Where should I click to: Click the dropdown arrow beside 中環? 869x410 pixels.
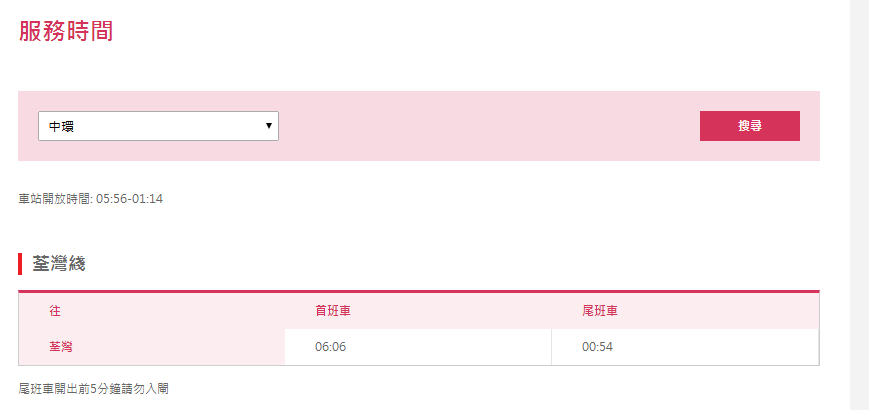[268, 126]
